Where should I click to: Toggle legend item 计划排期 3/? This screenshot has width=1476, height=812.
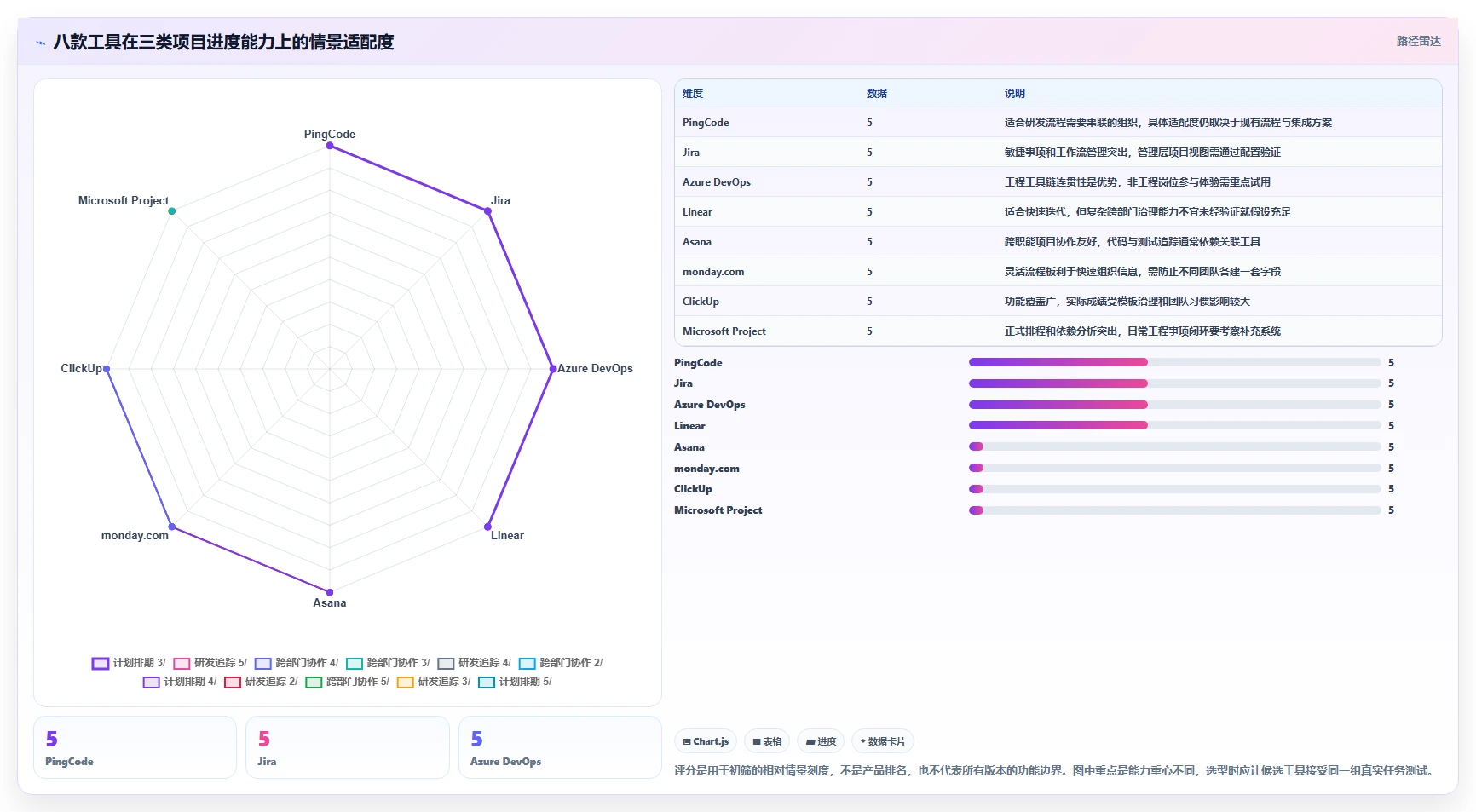(x=130, y=663)
